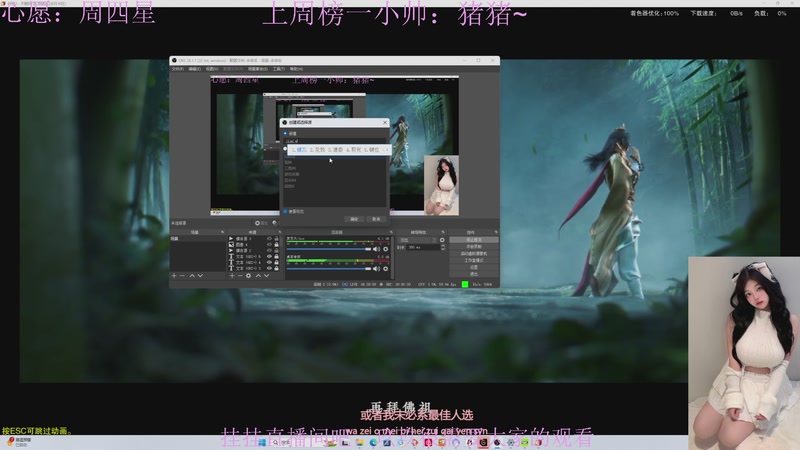Select the scene entry in the Scenes list
This screenshot has width=800, height=450.
tap(197, 239)
